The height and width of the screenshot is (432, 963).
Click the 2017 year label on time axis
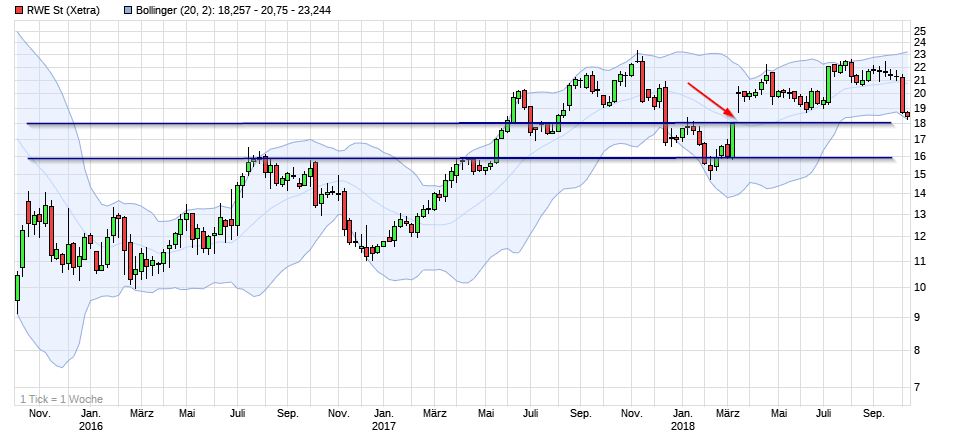(x=384, y=424)
